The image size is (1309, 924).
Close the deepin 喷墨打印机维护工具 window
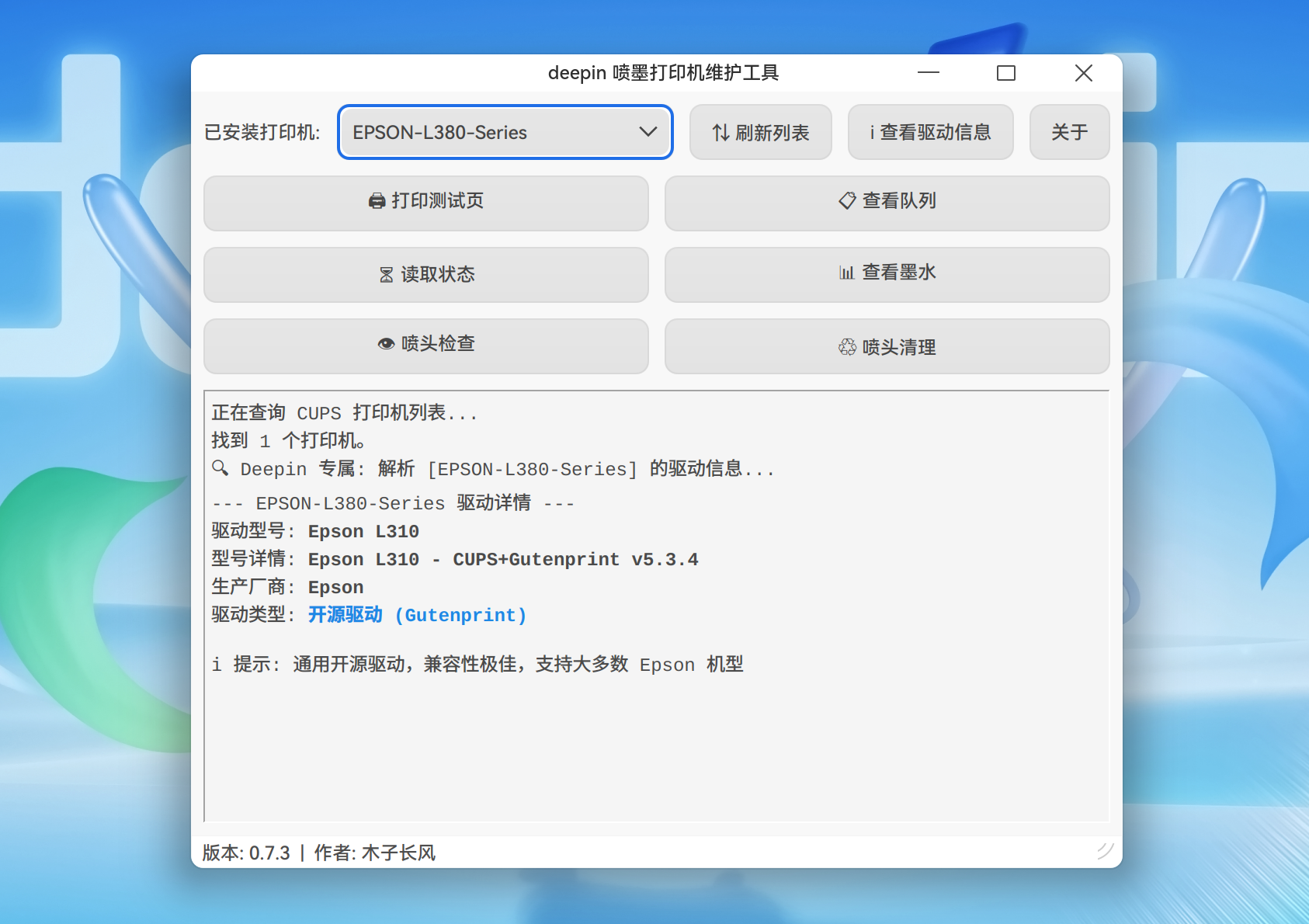[1084, 73]
